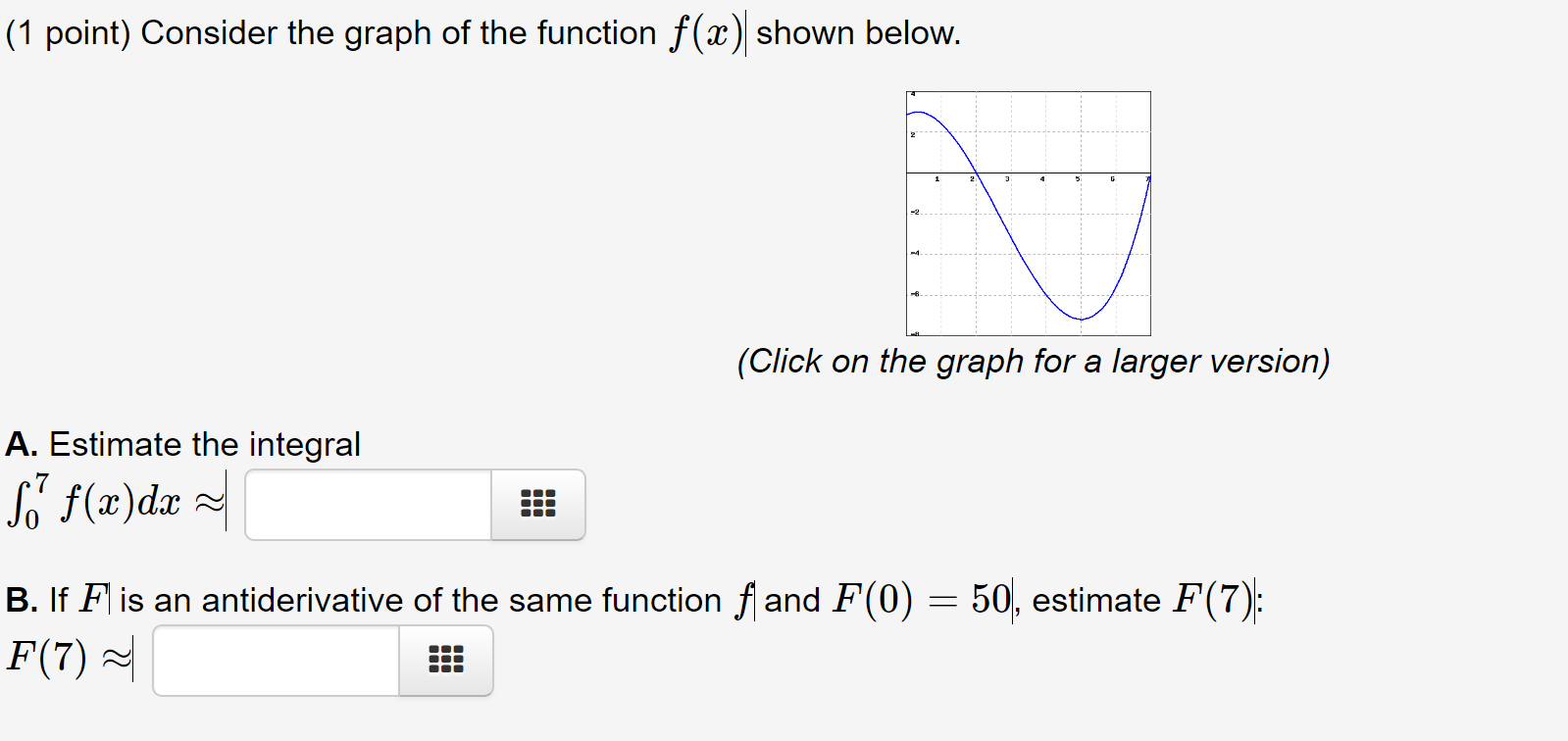
Task: Click the F(0) = 50 expression
Action: pos(922,599)
